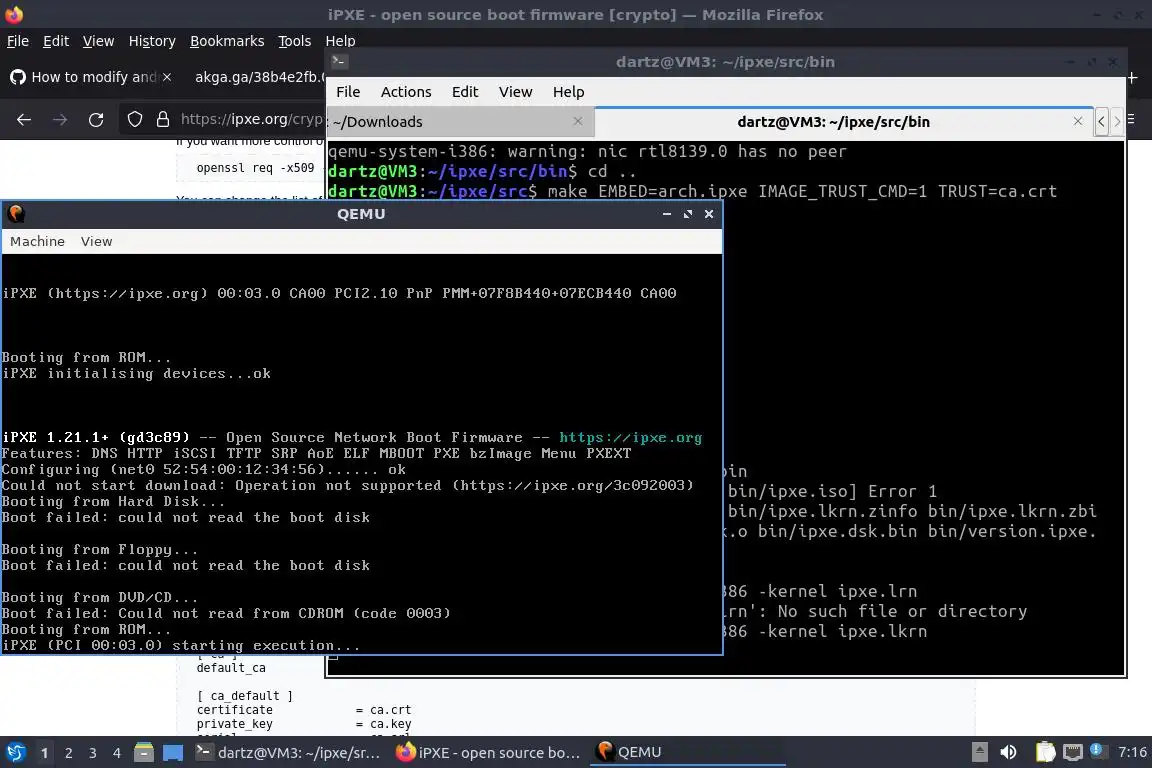This screenshot has width=1152, height=768.
Task: Open Firefox Tools menu
Action: [x=295, y=41]
